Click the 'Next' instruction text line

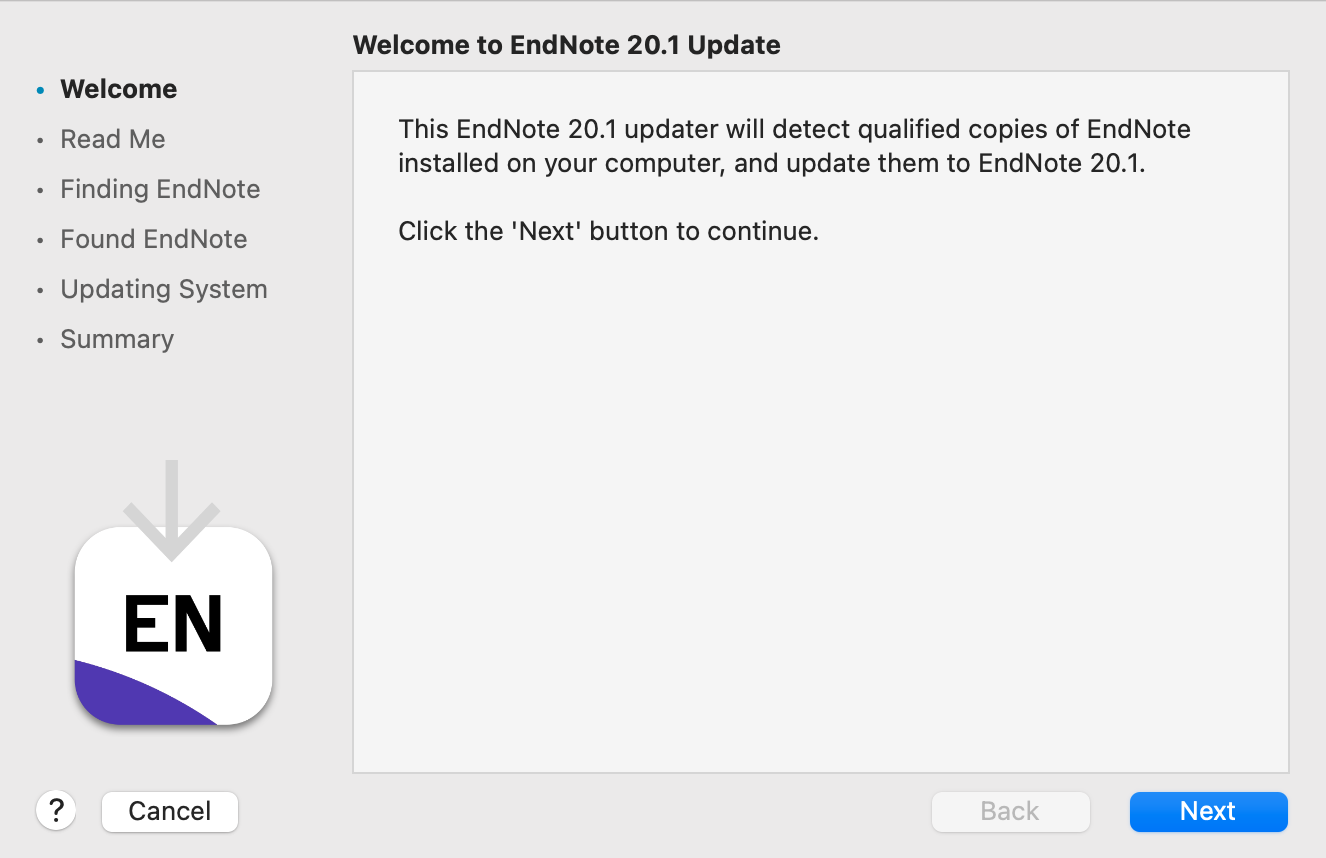tap(608, 231)
